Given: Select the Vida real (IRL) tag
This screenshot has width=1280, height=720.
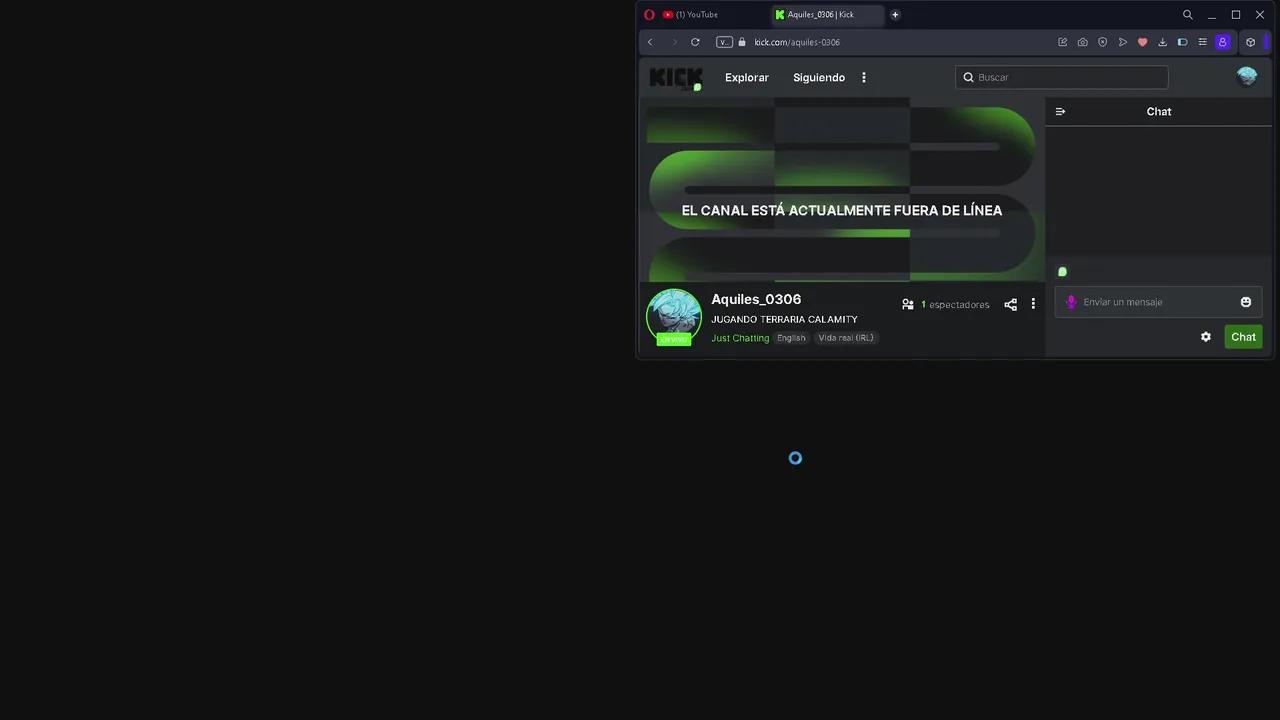Looking at the screenshot, I should point(846,338).
